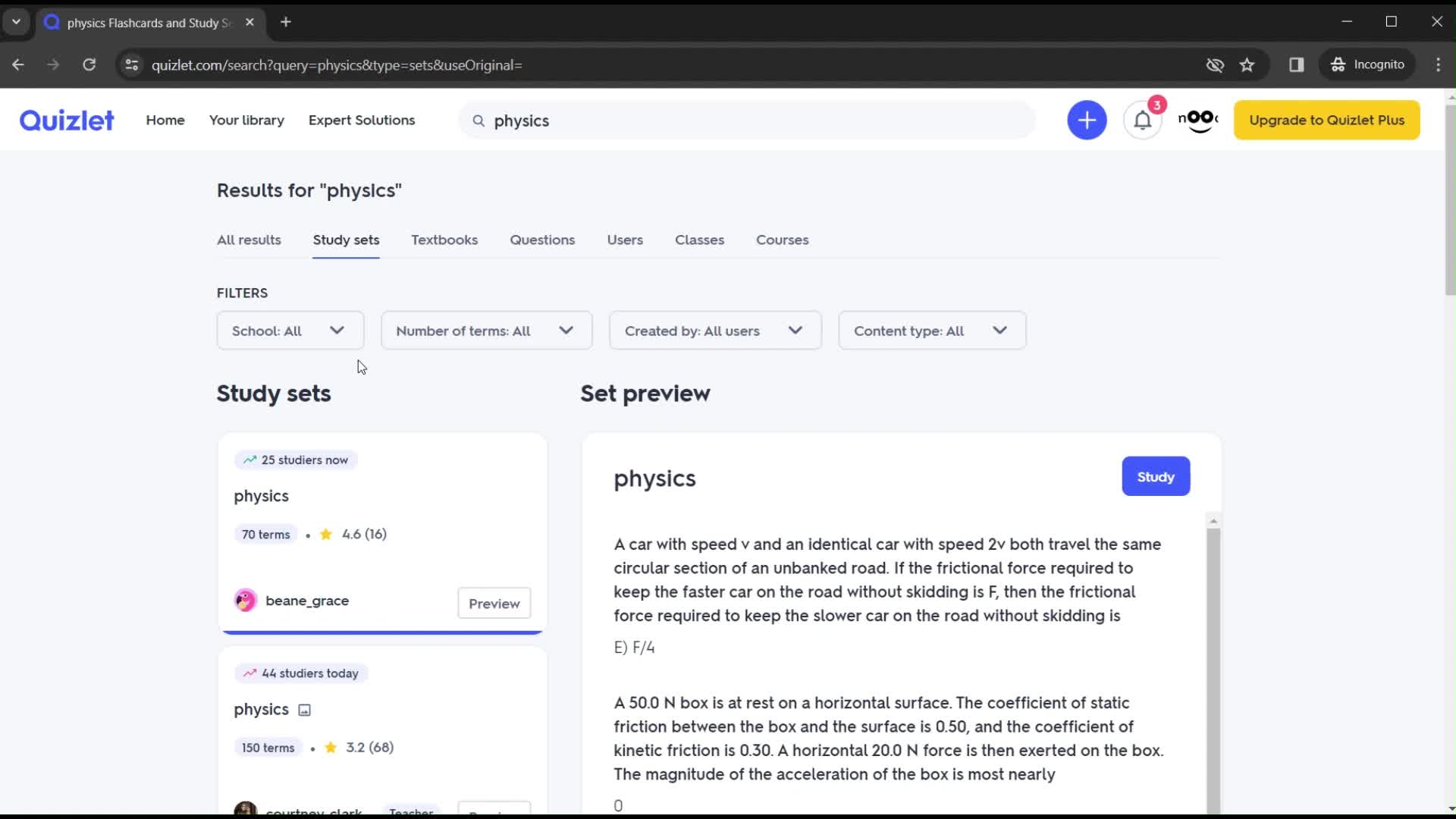
Task: Click the browser forward arrow
Action: [53, 65]
